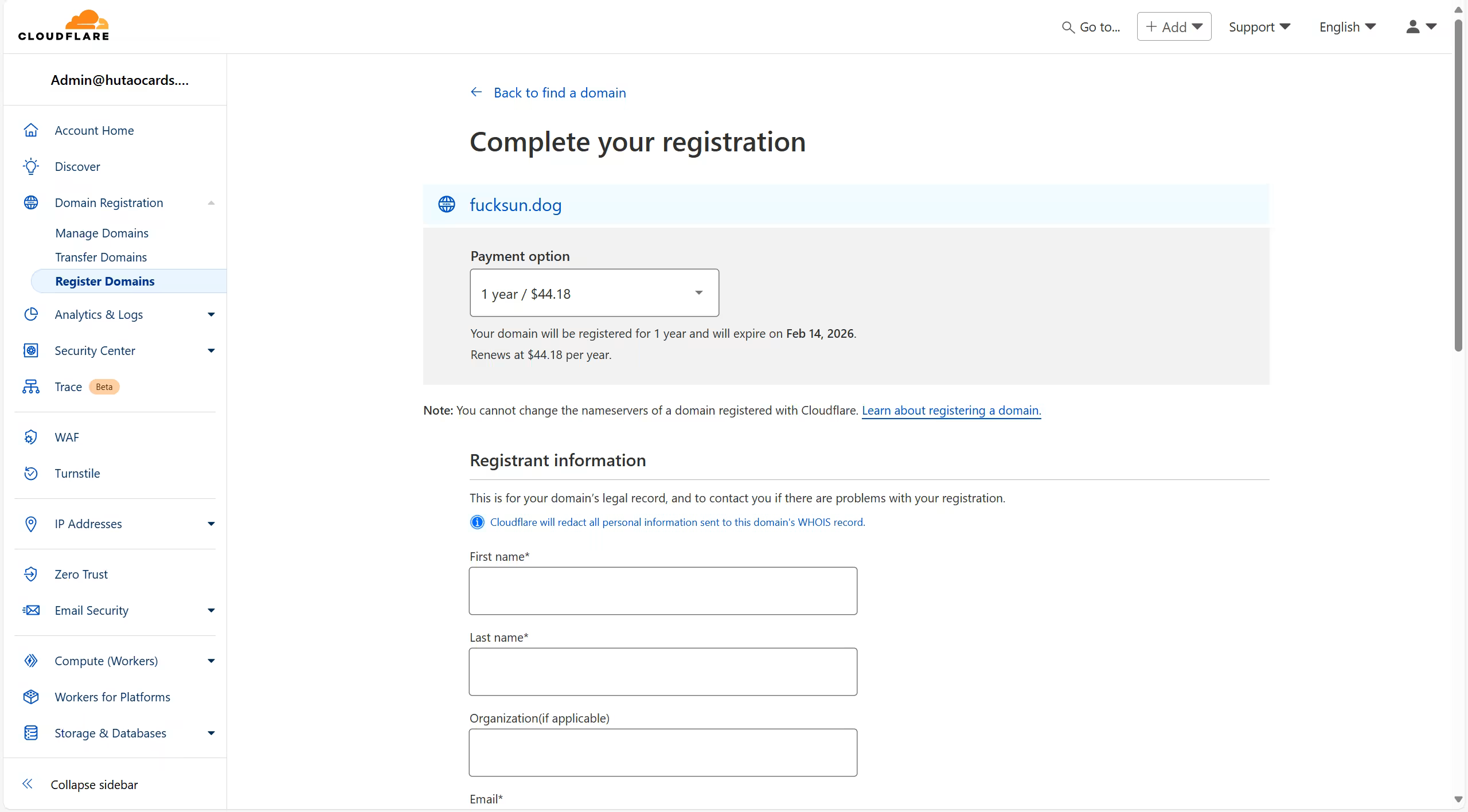Click the Turnstile icon in sidebar
This screenshot has width=1468, height=812.
point(31,474)
